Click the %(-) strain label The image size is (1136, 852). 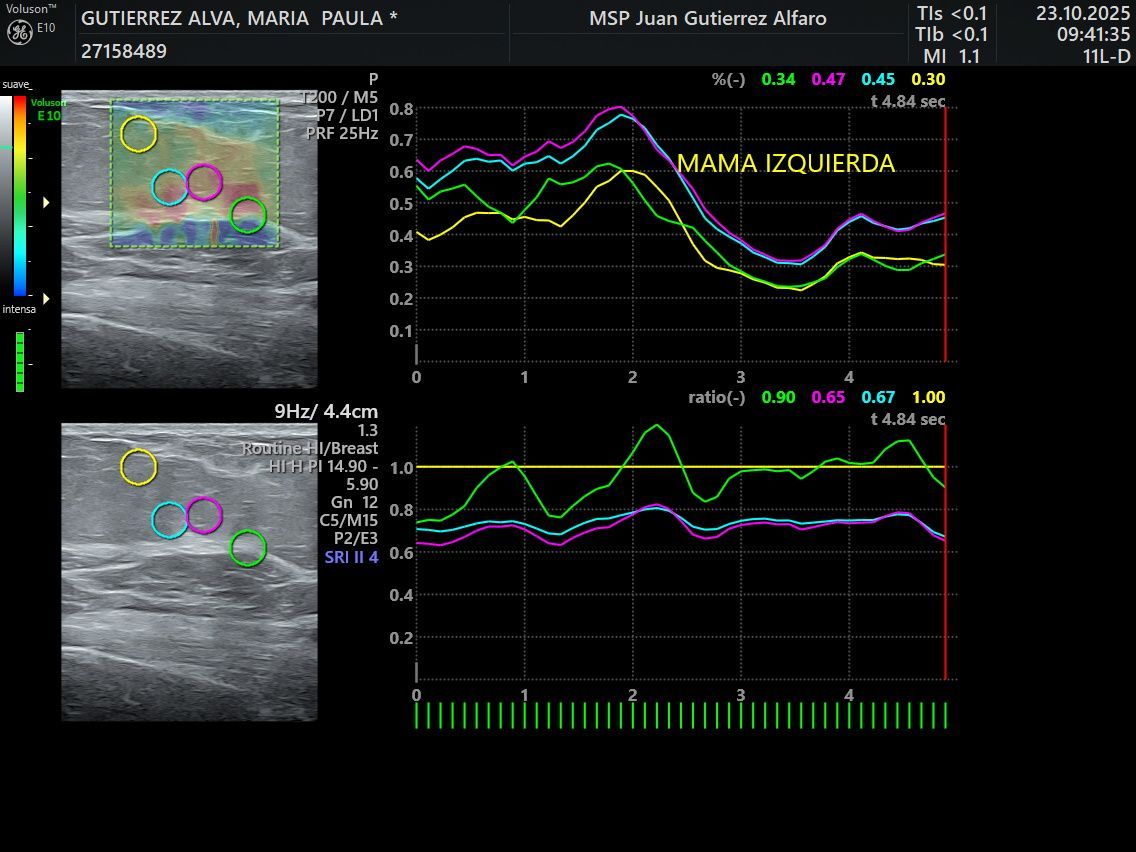tap(728, 79)
